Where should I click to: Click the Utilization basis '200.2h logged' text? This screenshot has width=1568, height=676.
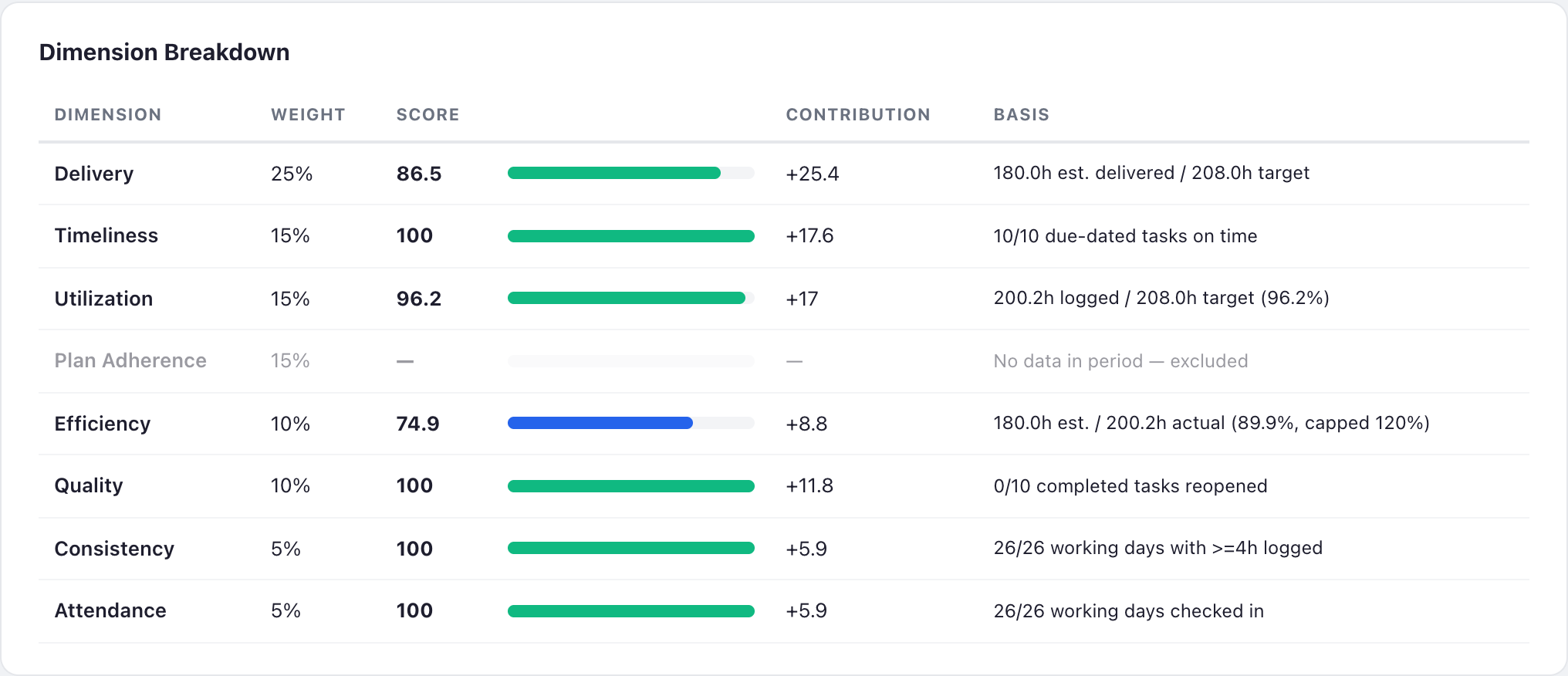[x=1056, y=298]
